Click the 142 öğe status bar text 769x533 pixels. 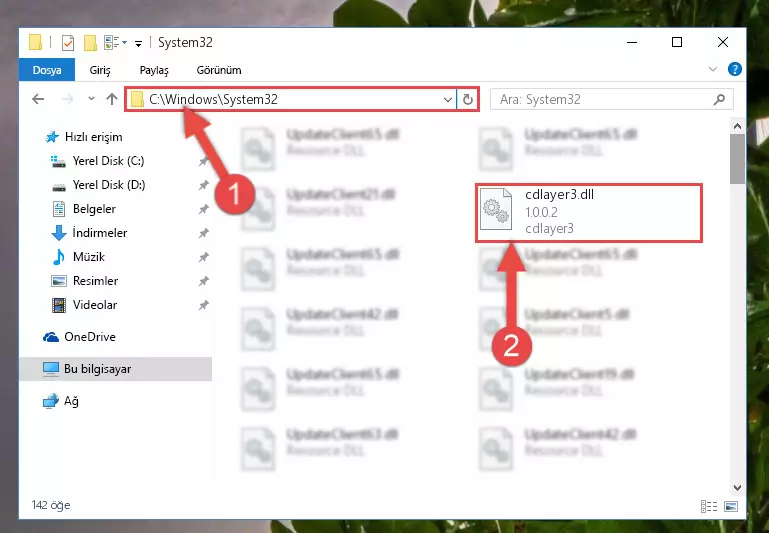(x=51, y=505)
